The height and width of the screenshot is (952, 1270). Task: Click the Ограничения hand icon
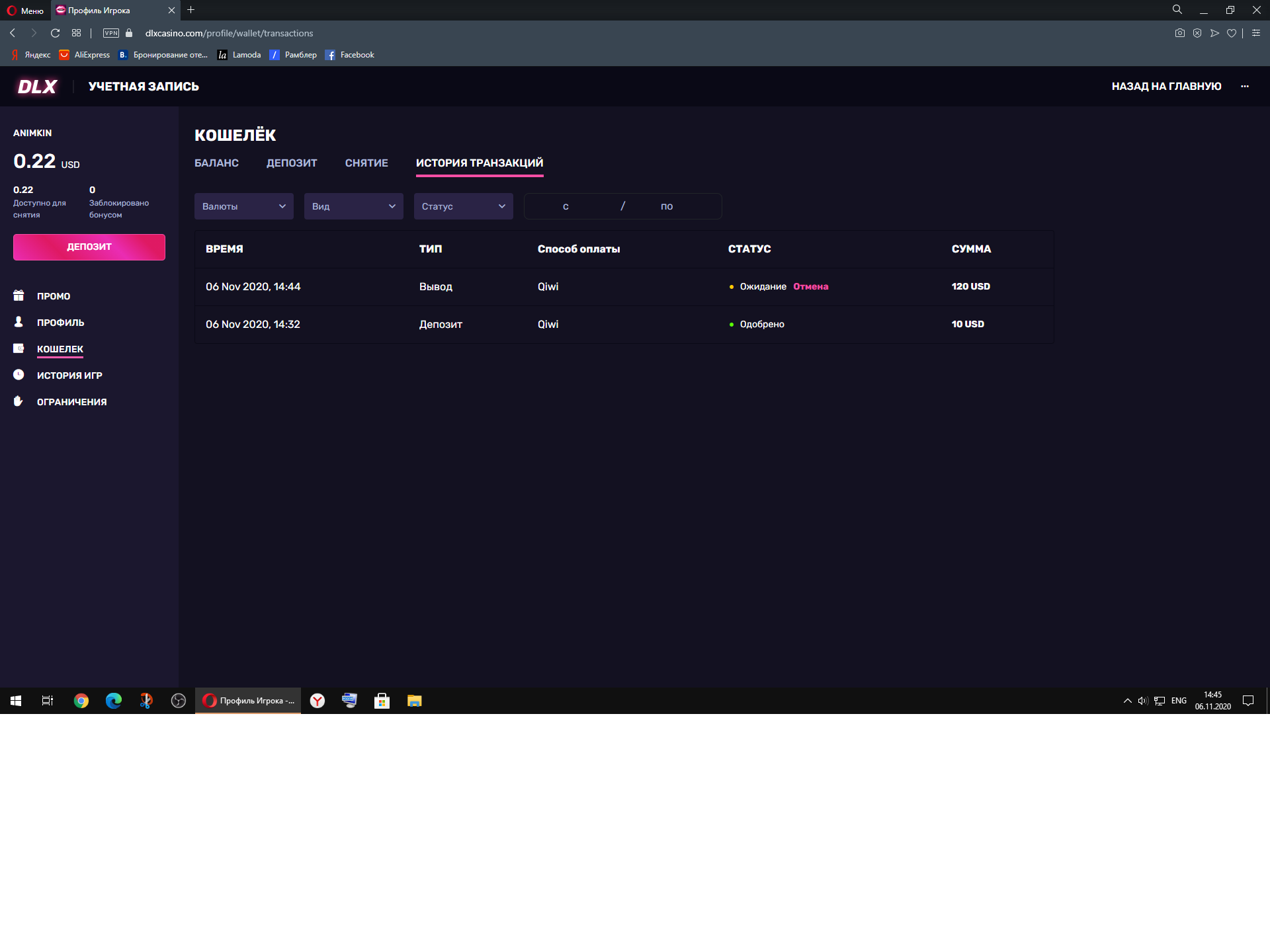(x=19, y=401)
